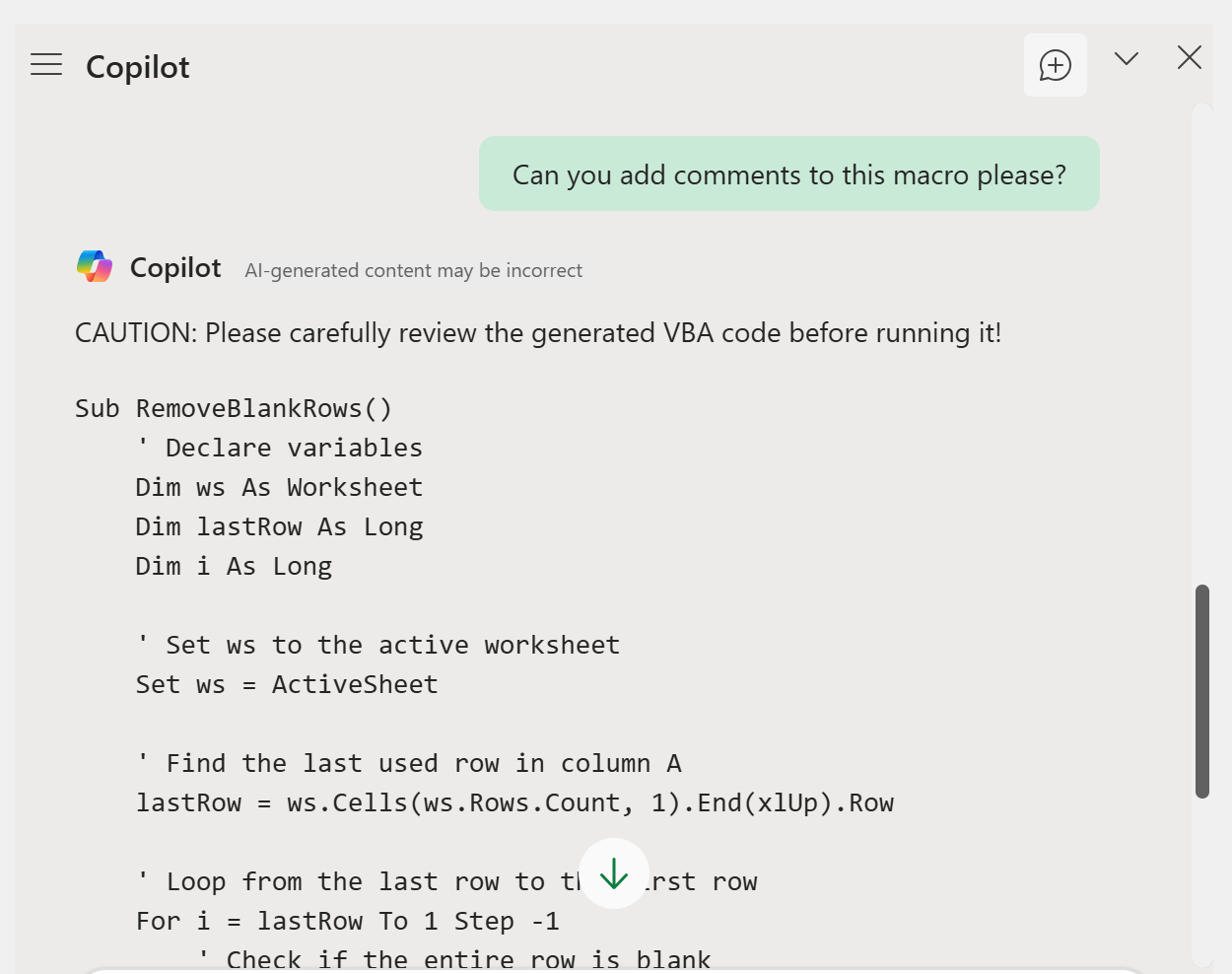The width and height of the screenshot is (1232, 974).
Task: Click the 'Find the last used row' comment
Action: tap(409, 764)
